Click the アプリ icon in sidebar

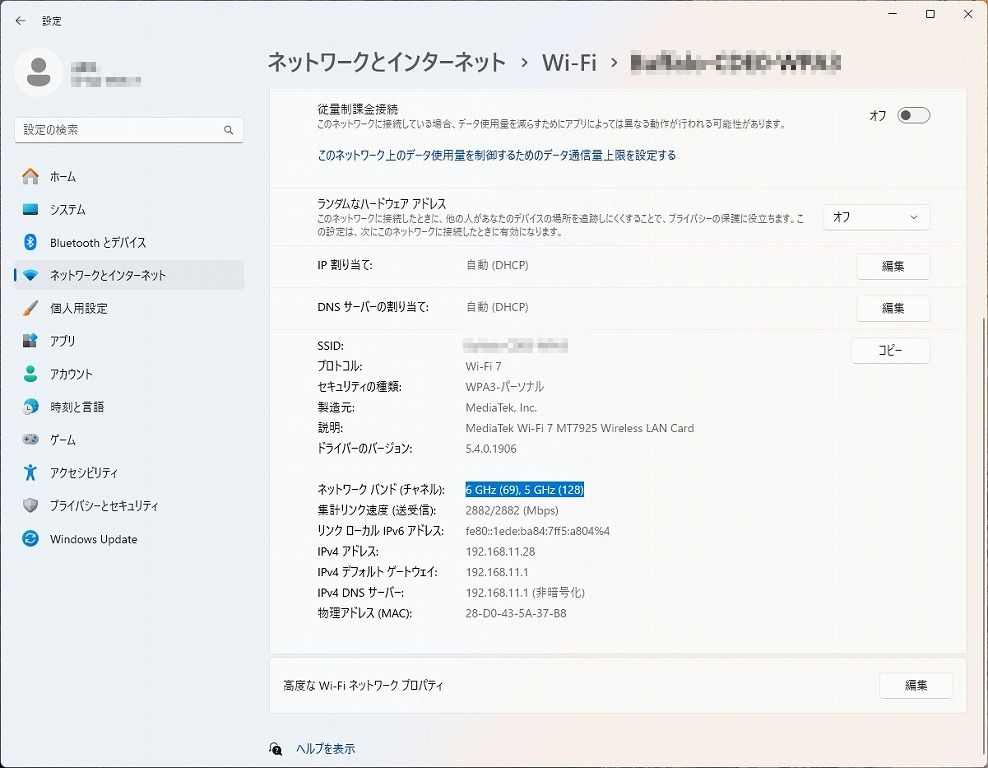coord(30,341)
